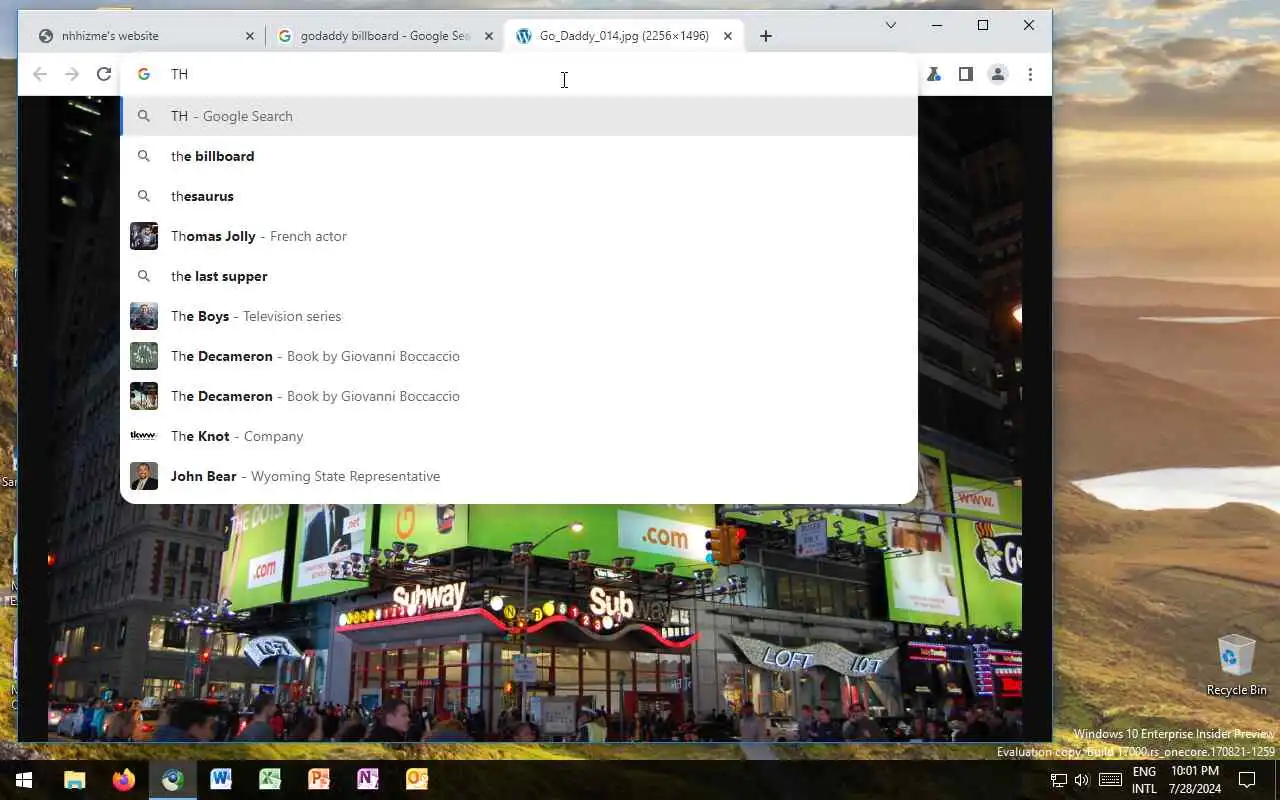The height and width of the screenshot is (800, 1280).
Task: Open OneNote from the taskbar
Action: tap(368, 780)
